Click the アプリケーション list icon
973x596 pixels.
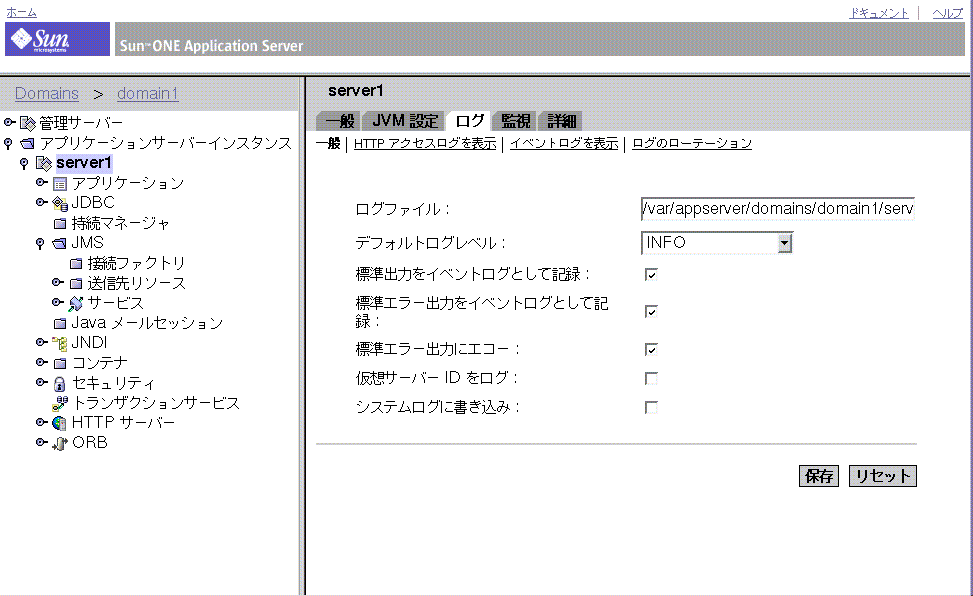click(x=60, y=184)
